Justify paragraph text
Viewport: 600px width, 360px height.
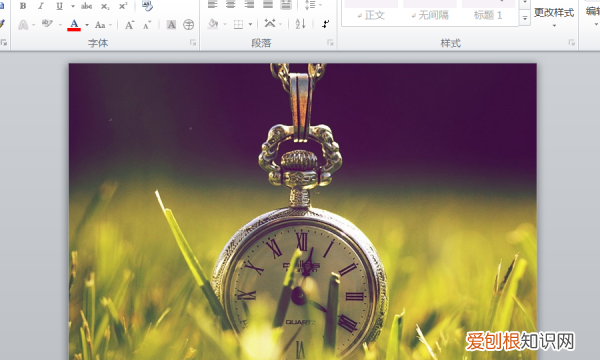[268, 5]
